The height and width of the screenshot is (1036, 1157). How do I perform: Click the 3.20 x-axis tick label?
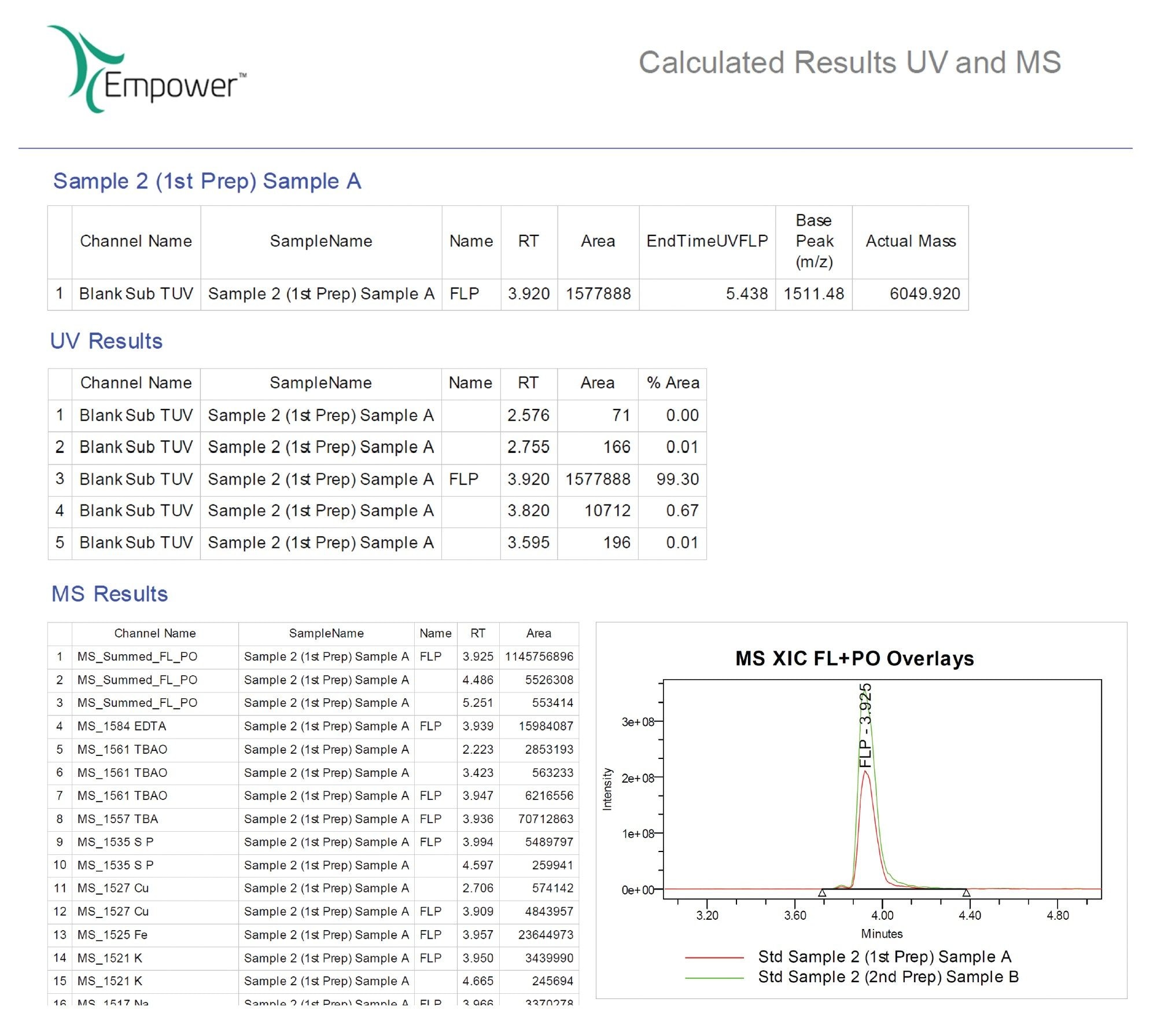[x=707, y=916]
